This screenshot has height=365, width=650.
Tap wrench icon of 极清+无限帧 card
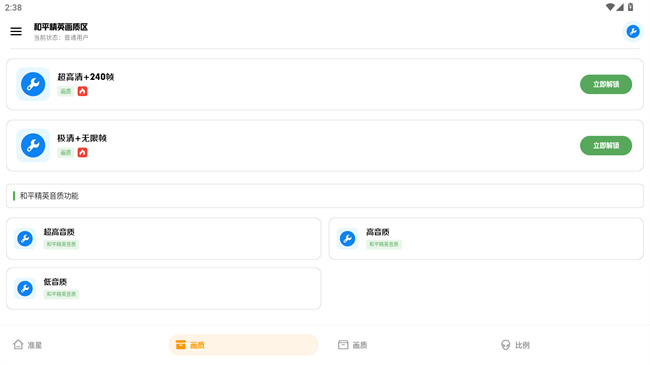tap(33, 146)
